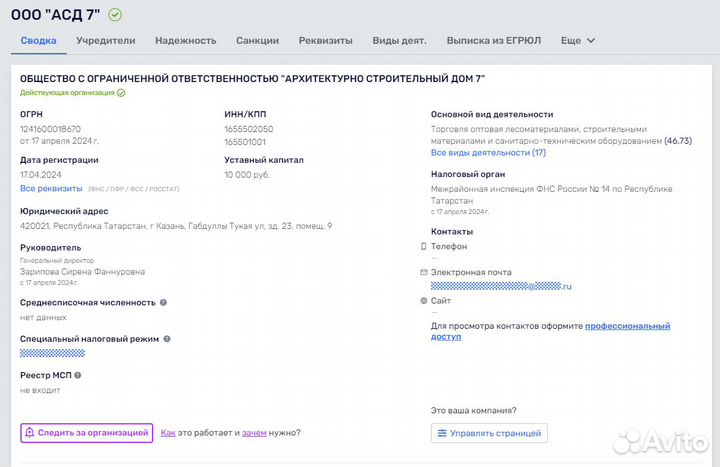
Task: Click the Как link about tracking
Action: tap(168, 433)
